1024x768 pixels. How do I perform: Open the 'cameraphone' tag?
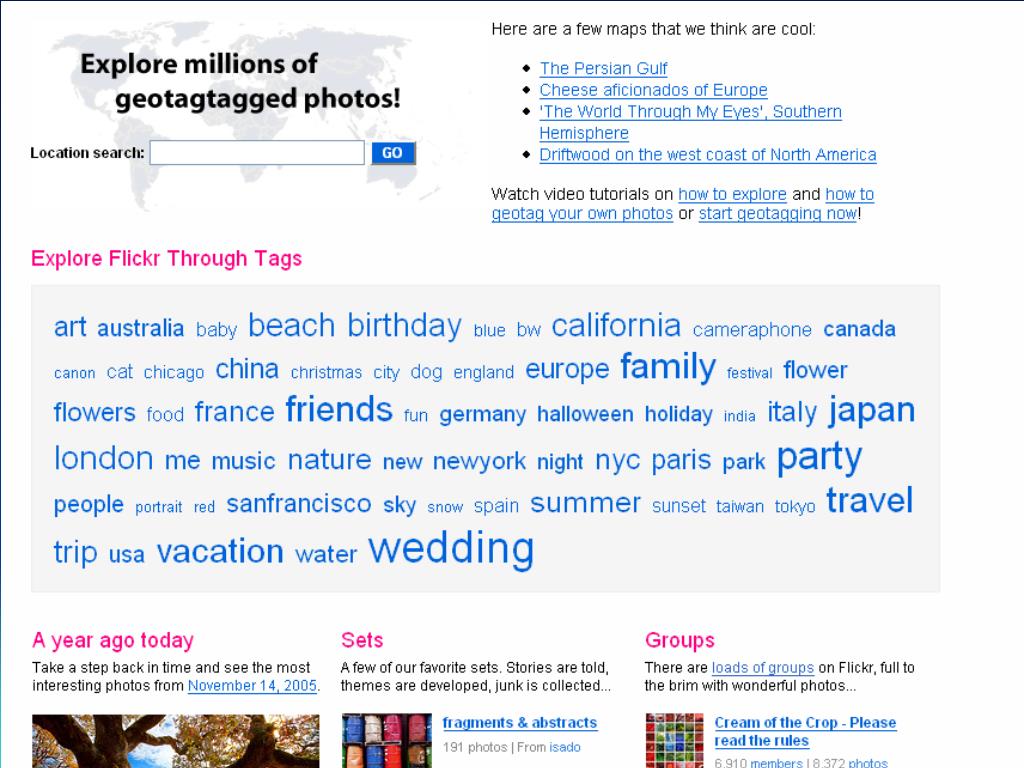(752, 330)
